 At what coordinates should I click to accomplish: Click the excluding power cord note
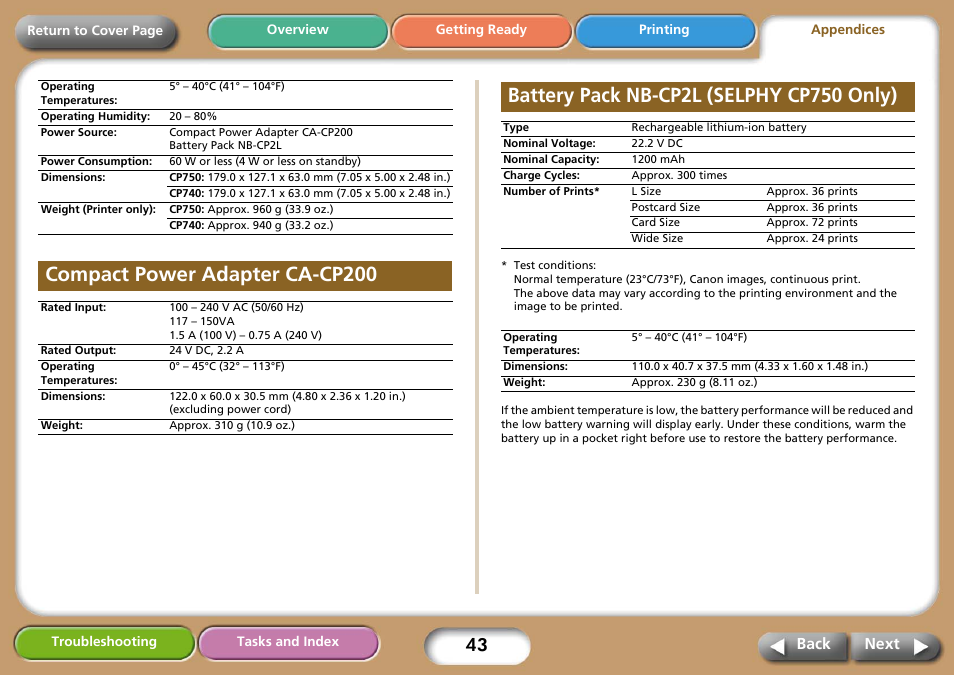[x=230, y=410]
